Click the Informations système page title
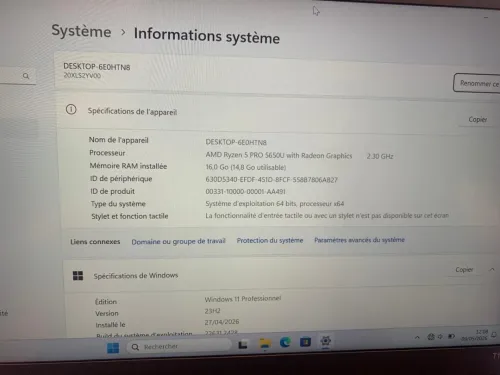Viewport: 500px width, 375px height. [x=207, y=36]
